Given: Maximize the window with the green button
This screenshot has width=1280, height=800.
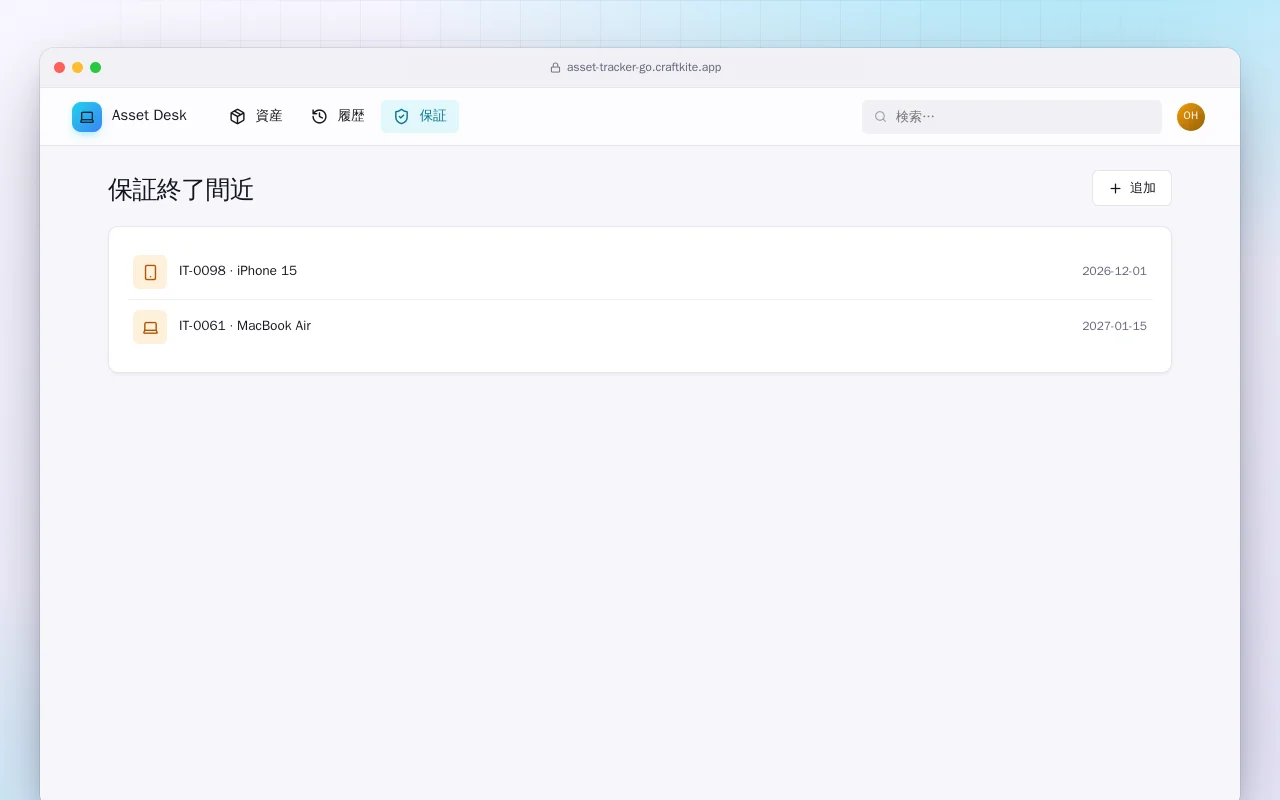Looking at the screenshot, I should pos(96,68).
